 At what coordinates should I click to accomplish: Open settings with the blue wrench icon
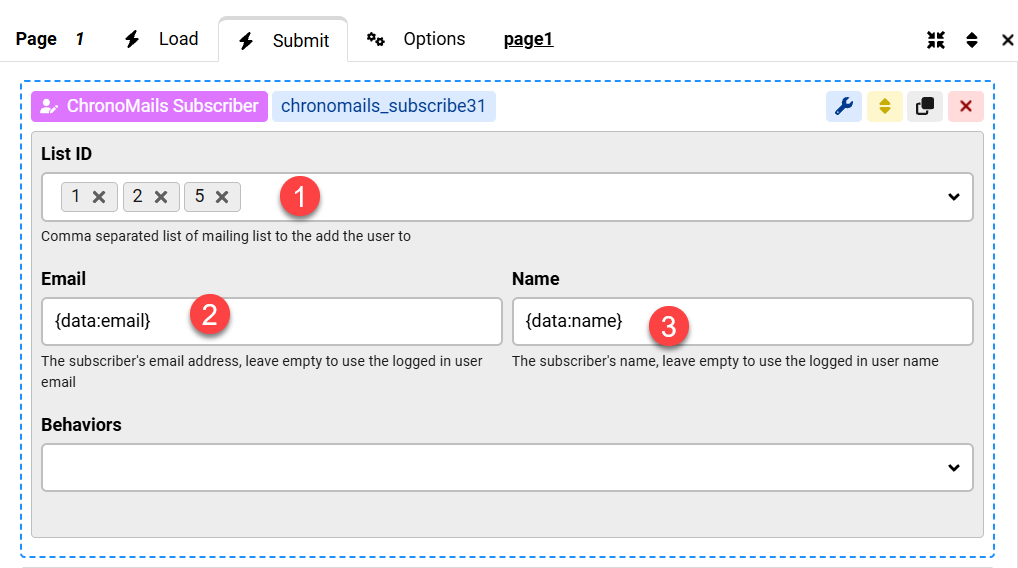coord(843,106)
